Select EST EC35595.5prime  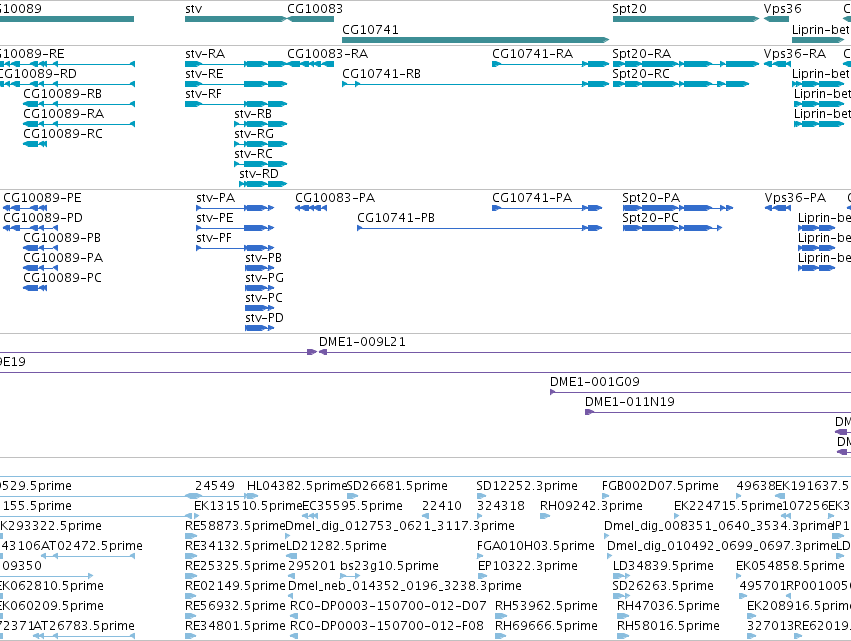click(x=352, y=506)
